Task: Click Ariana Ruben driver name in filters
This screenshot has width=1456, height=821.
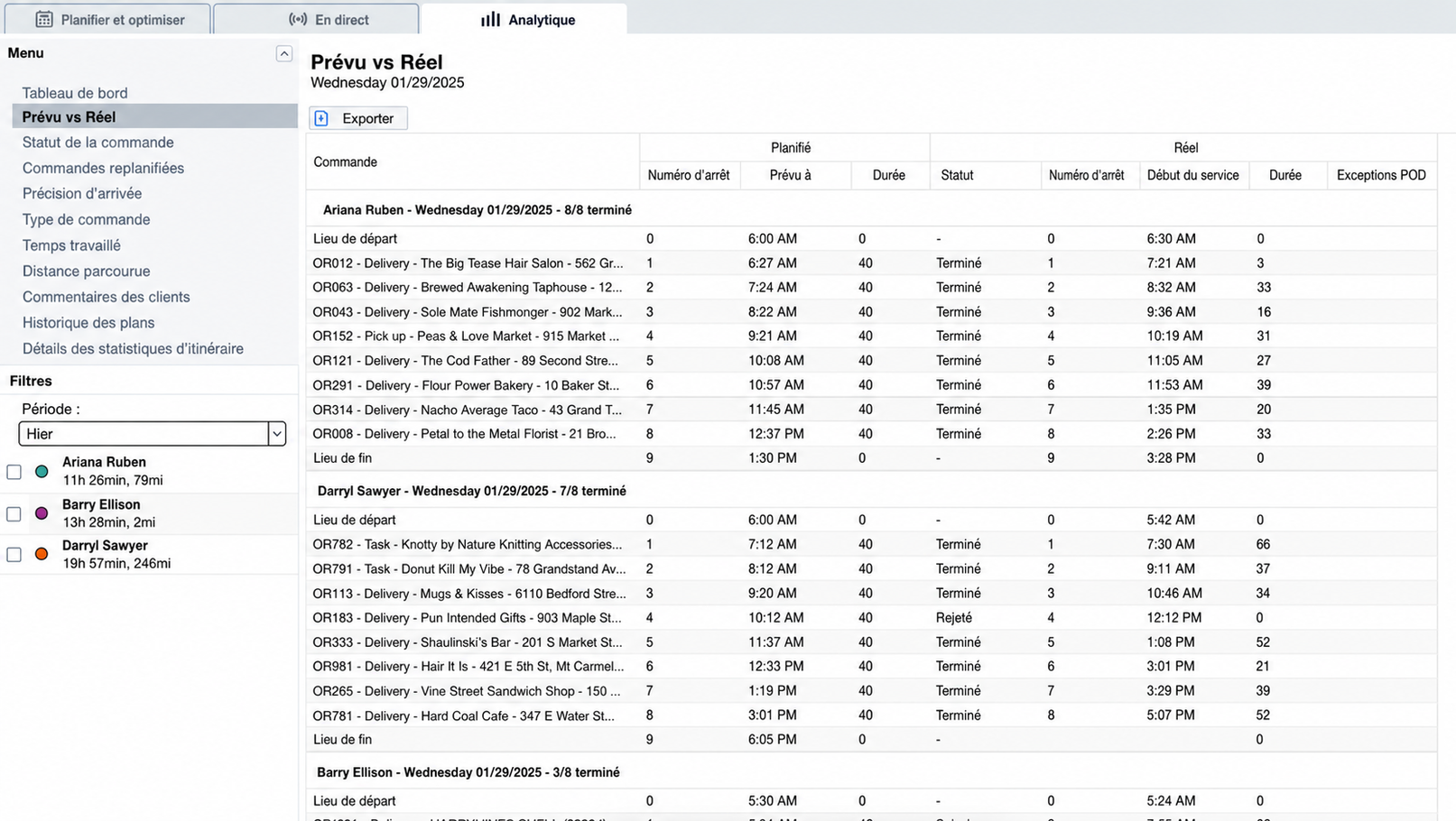Action: point(104,462)
